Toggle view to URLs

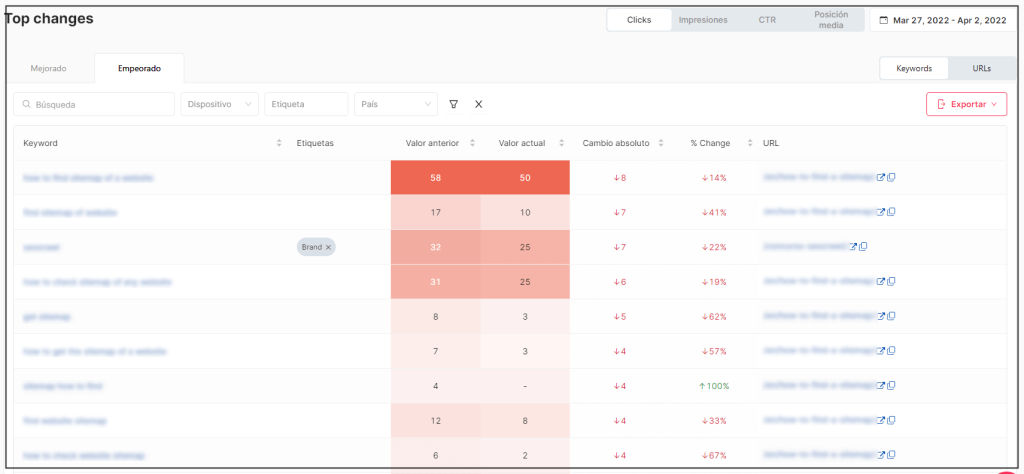click(x=981, y=68)
